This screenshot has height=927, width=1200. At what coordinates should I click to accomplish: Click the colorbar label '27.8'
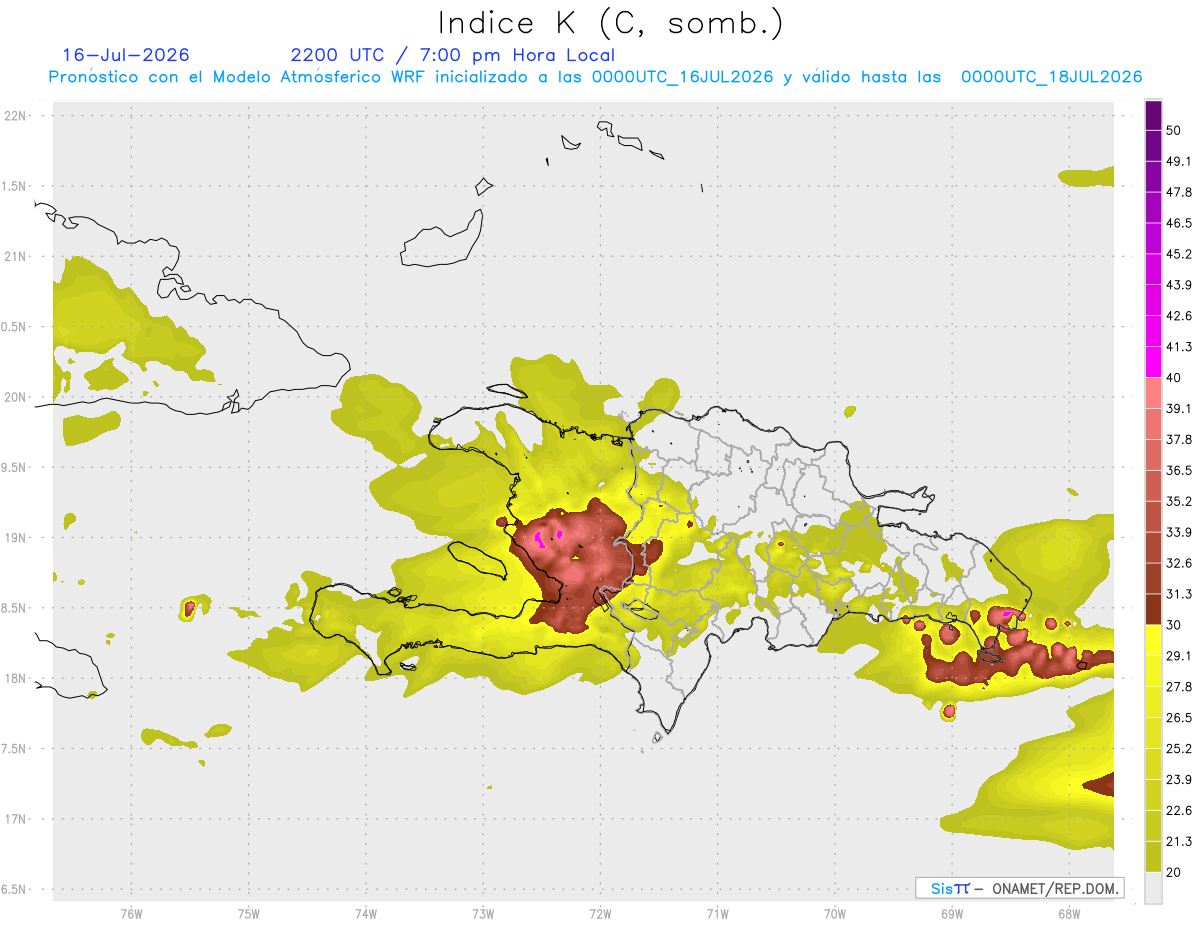1178,686
